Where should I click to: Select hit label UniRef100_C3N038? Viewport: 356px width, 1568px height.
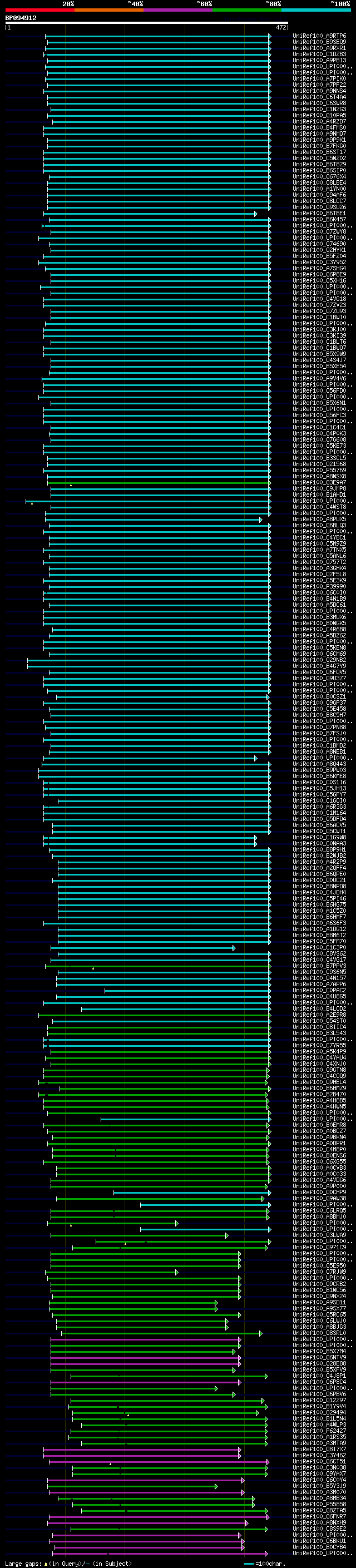coord(319,1467)
